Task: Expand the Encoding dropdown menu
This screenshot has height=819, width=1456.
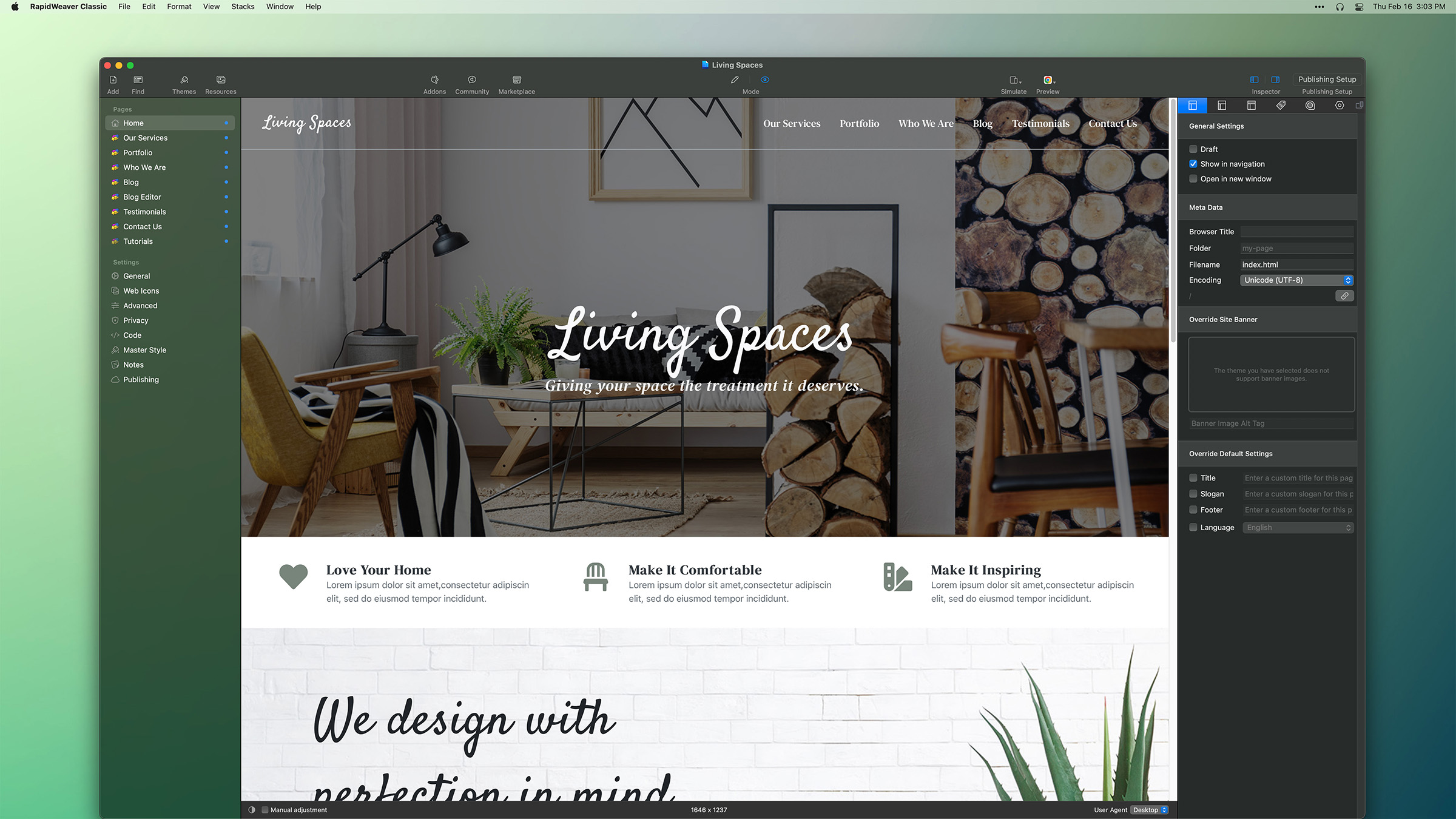Action: click(1348, 280)
